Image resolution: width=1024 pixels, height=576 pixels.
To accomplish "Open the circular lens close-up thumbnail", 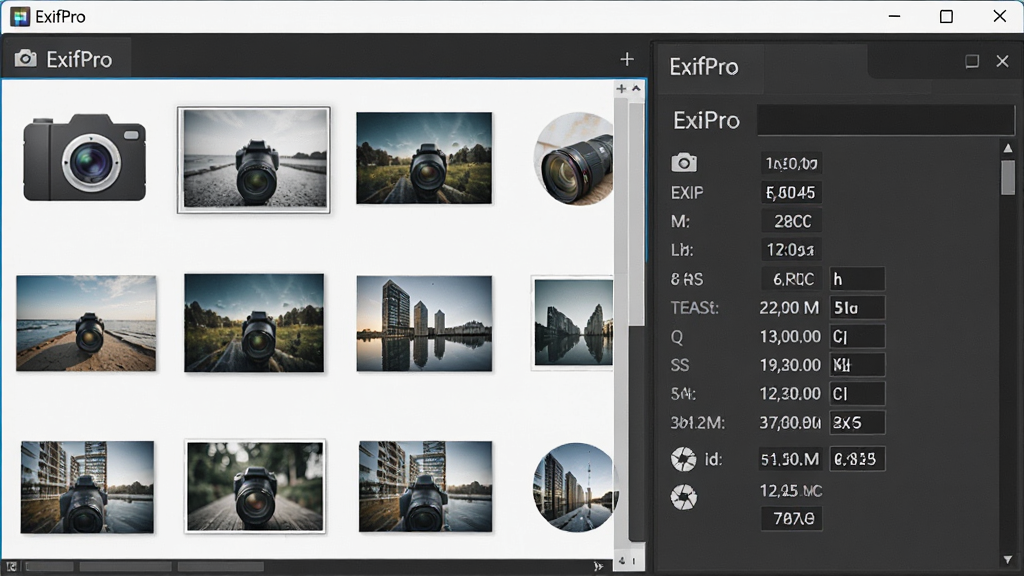I will tap(573, 159).
